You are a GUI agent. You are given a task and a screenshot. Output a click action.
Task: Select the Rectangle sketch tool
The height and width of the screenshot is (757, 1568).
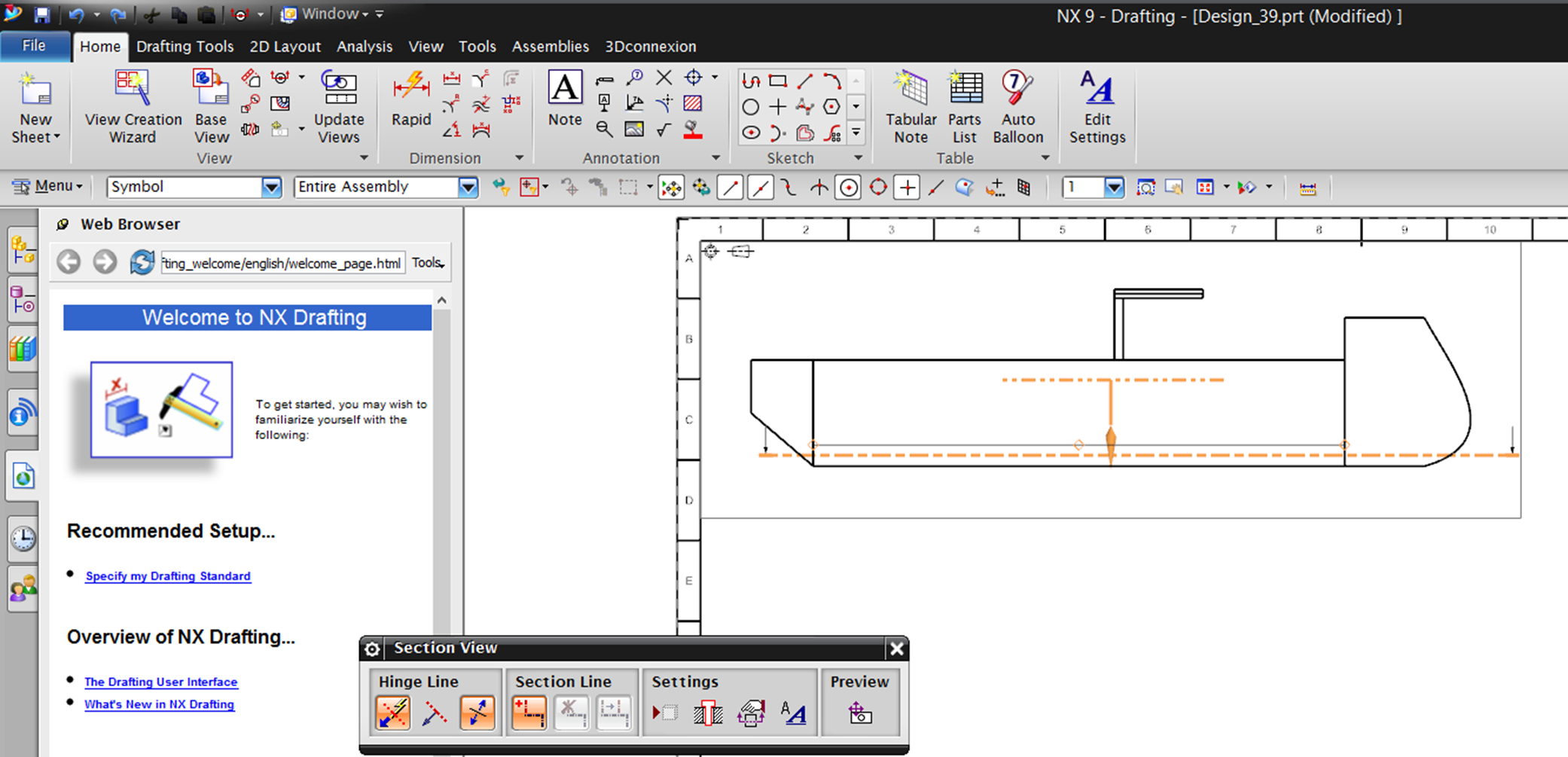click(778, 81)
